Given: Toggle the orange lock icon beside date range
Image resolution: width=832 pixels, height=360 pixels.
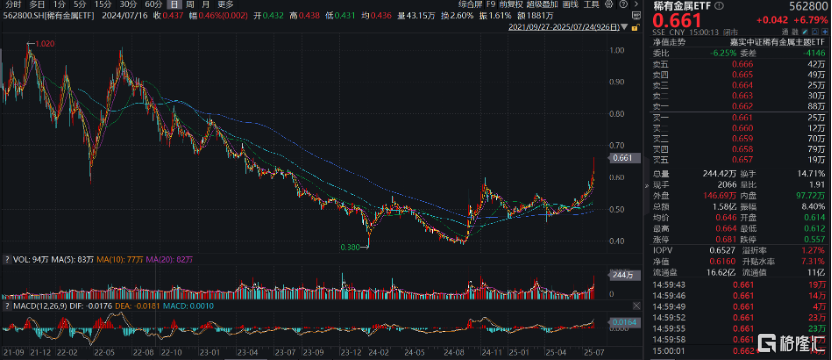Looking at the screenshot, I should pos(636,27).
